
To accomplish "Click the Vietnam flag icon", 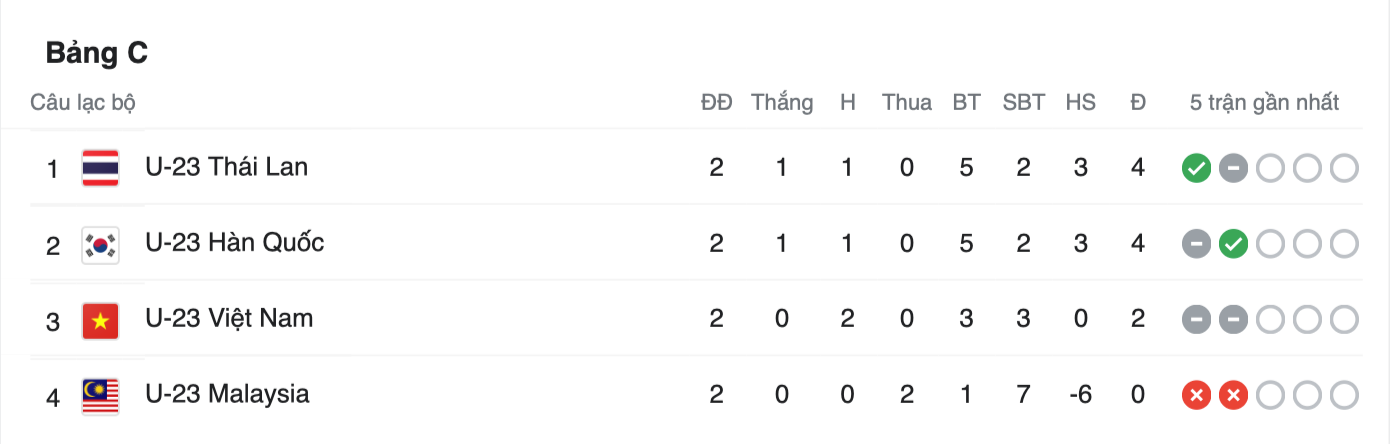I will (100, 320).
